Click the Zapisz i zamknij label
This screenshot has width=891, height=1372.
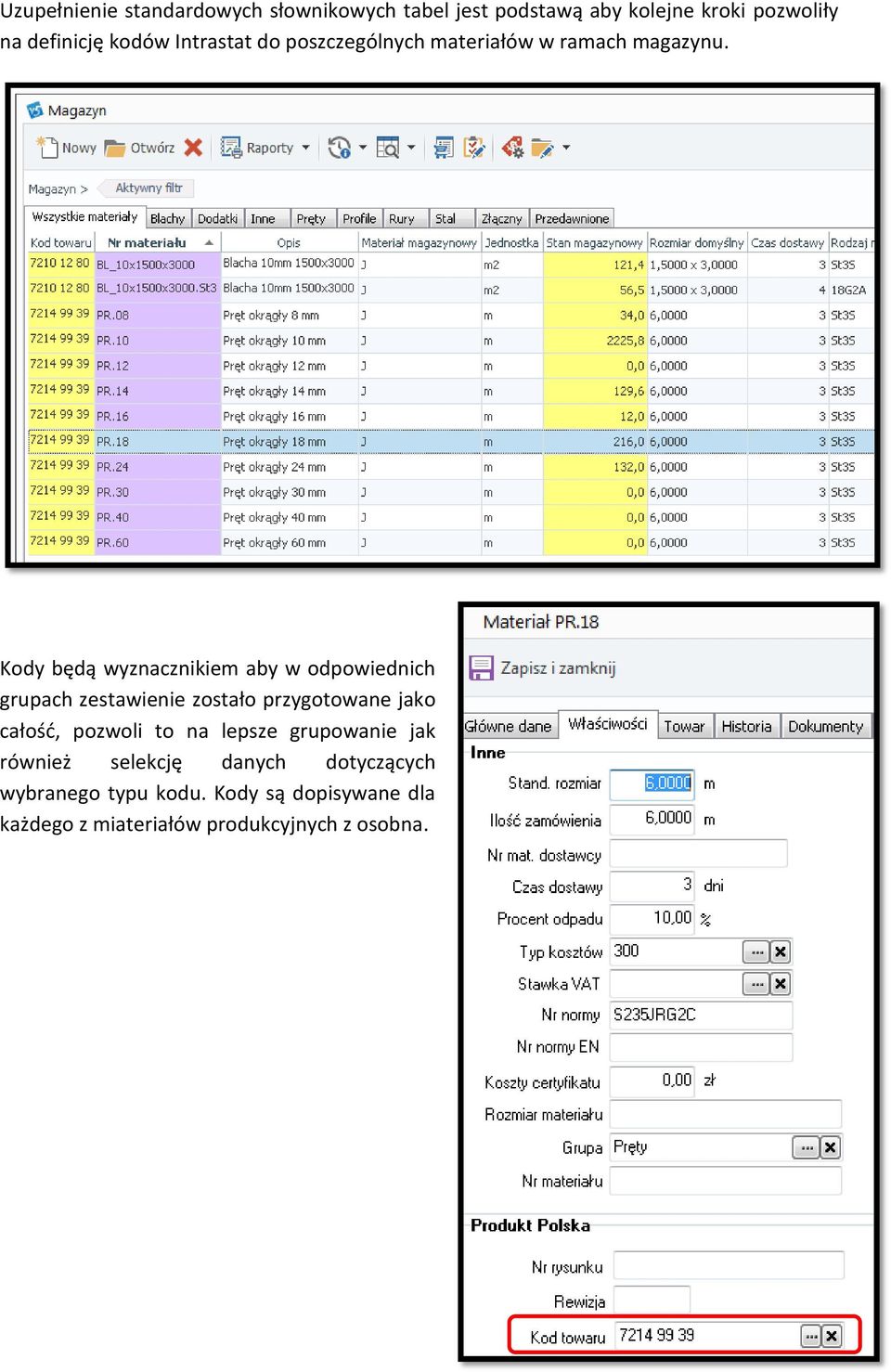[558, 668]
